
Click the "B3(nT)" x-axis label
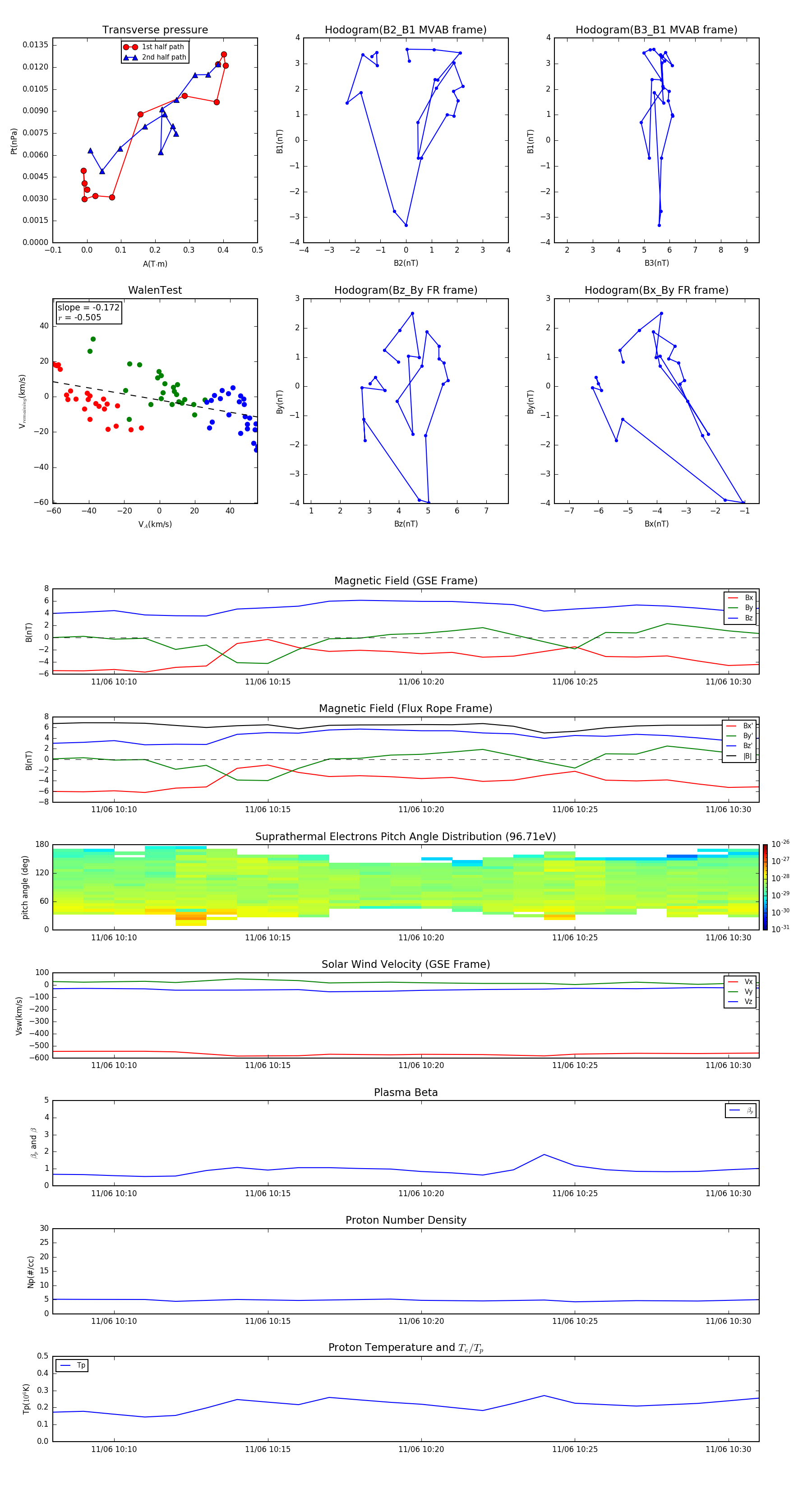(656, 264)
